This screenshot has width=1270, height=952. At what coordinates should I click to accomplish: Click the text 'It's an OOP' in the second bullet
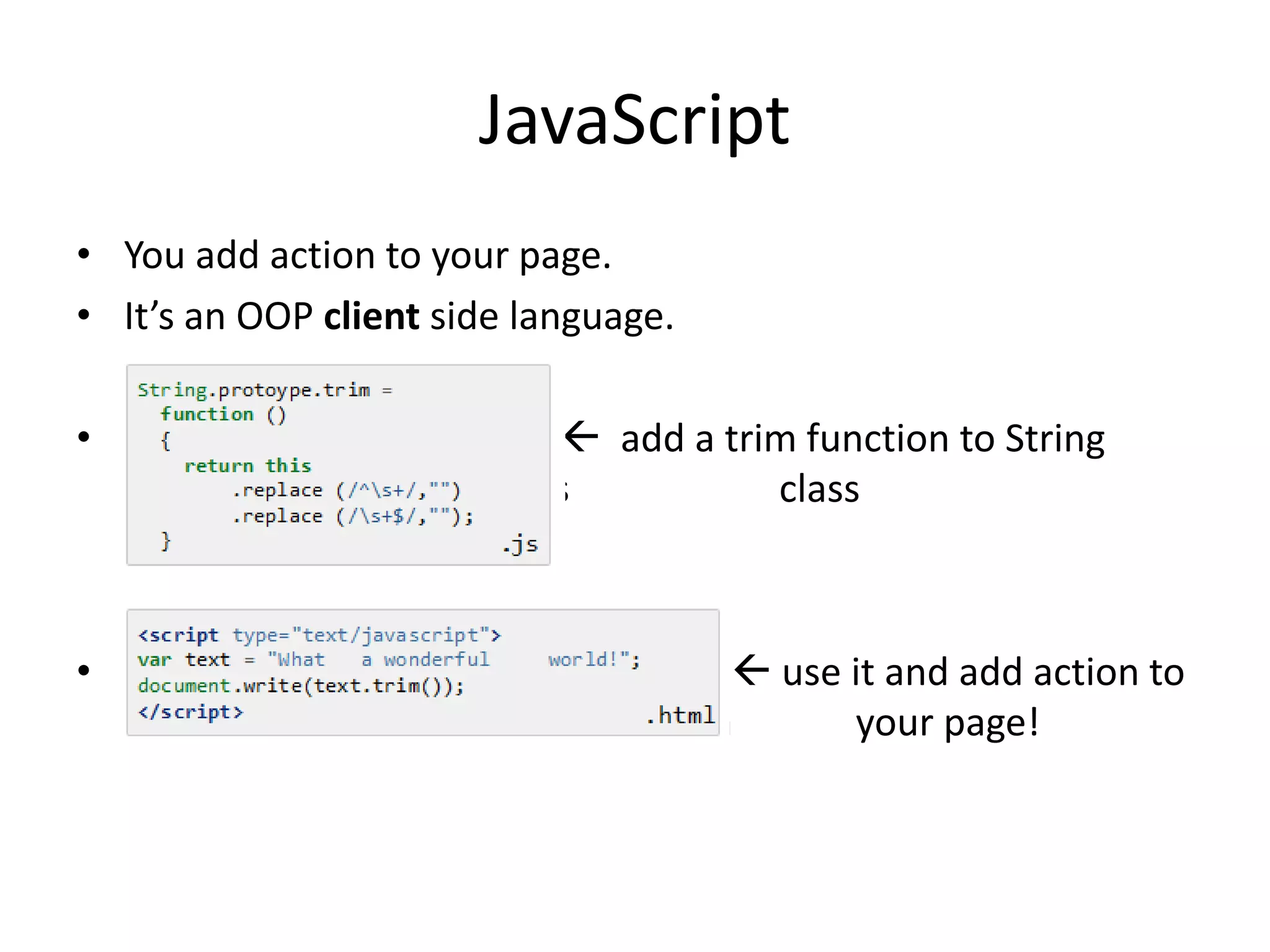(218, 316)
